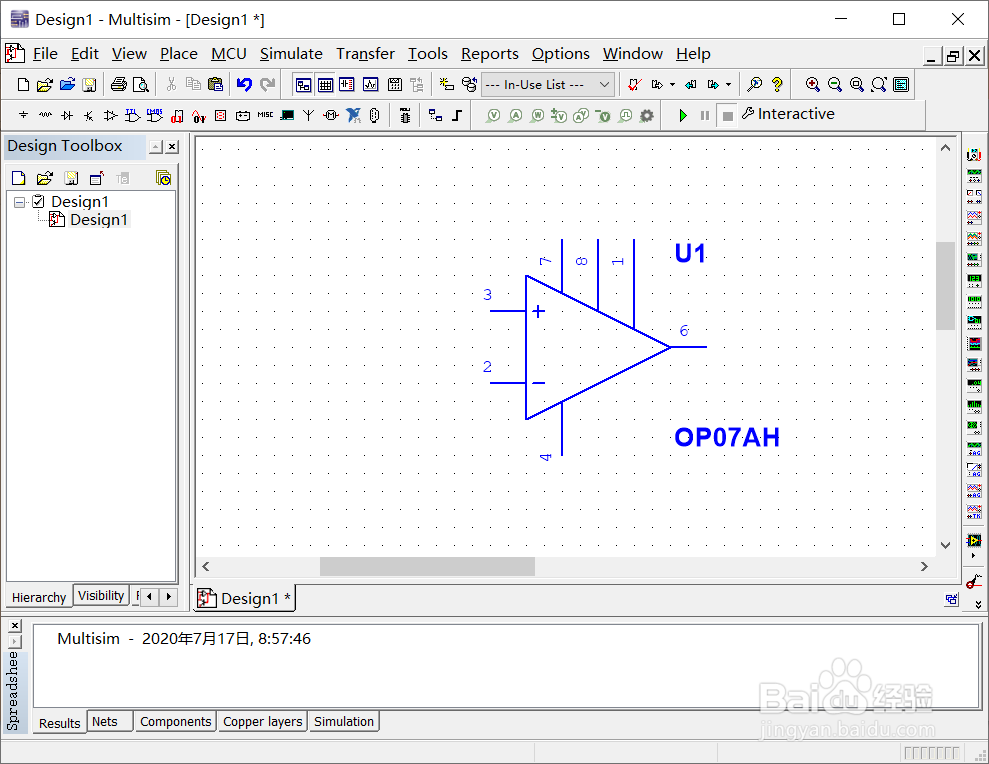Click the vertical scrollbar thumb

coord(945,286)
